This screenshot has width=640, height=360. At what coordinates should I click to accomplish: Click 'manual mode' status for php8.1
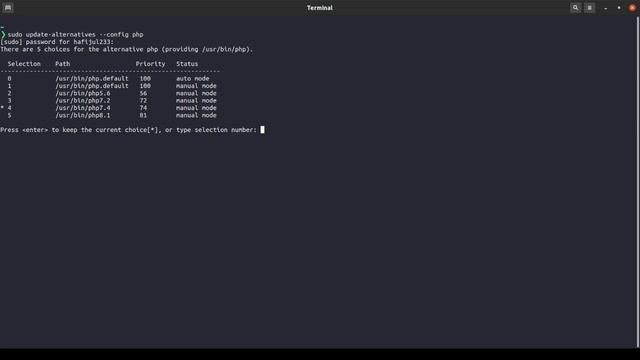click(x=196, y=115)
